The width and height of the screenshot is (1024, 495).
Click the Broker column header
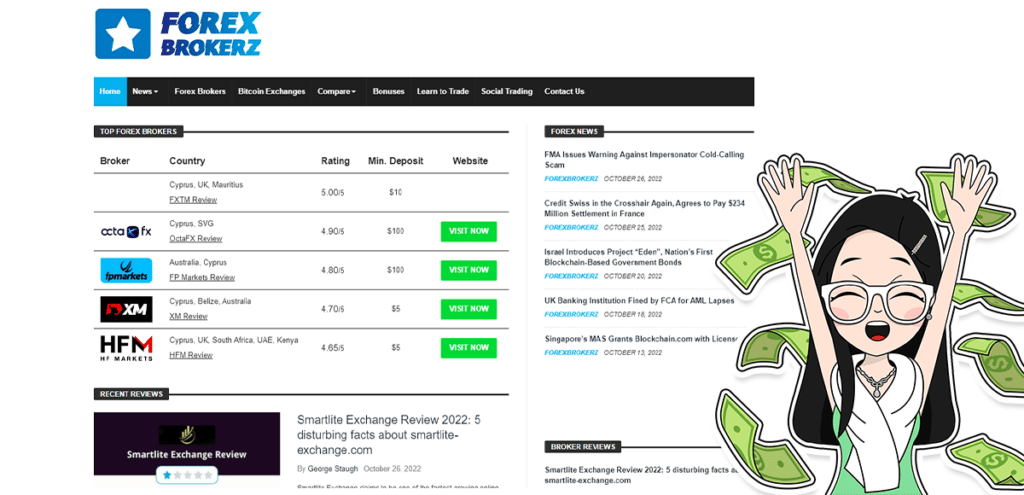[x=115, y=161]
